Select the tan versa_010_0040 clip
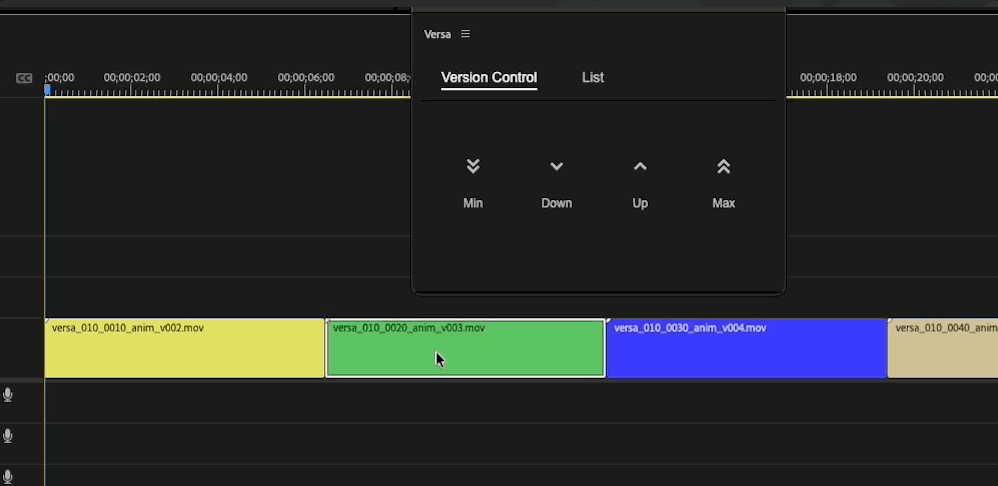This screenshot has width=998, height=486. click(943, 348)
